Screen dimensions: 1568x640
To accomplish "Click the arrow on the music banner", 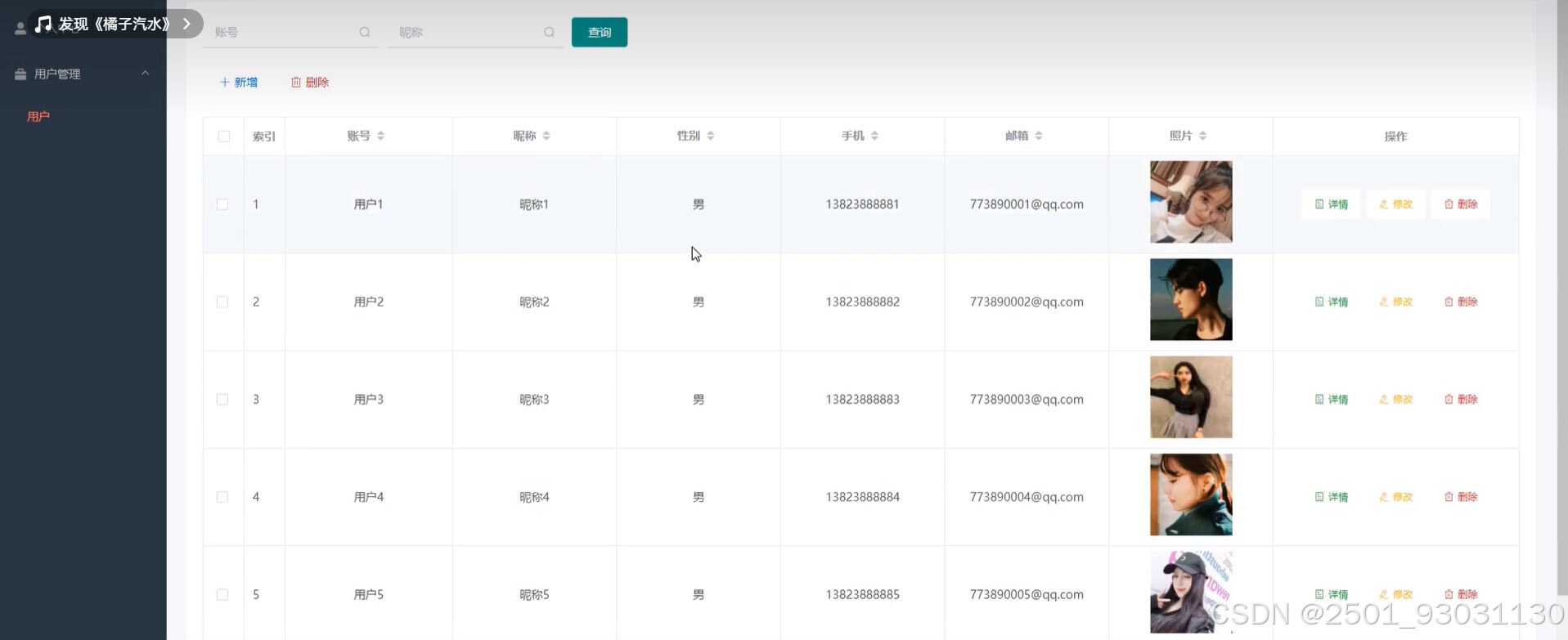I will click(x=186, y=24).
